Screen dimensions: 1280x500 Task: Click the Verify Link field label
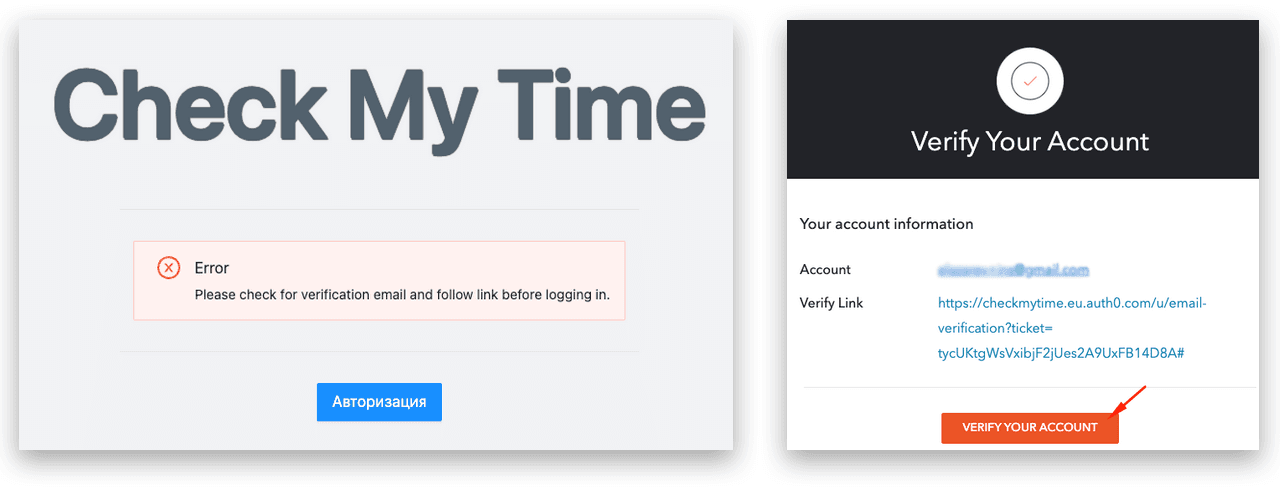(x=831, y=303)
